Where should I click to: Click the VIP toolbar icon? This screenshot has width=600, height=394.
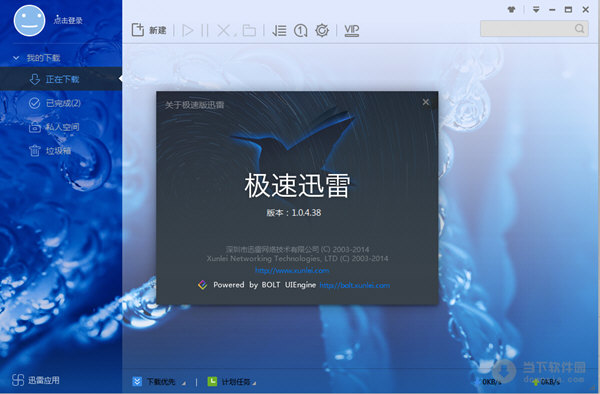pyautogui.click(x=352, y=30)
